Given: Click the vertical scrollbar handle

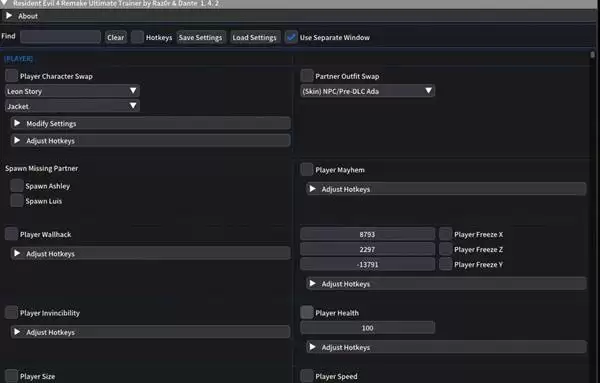Looking at the screenshot, I should [x=592, y=55].
